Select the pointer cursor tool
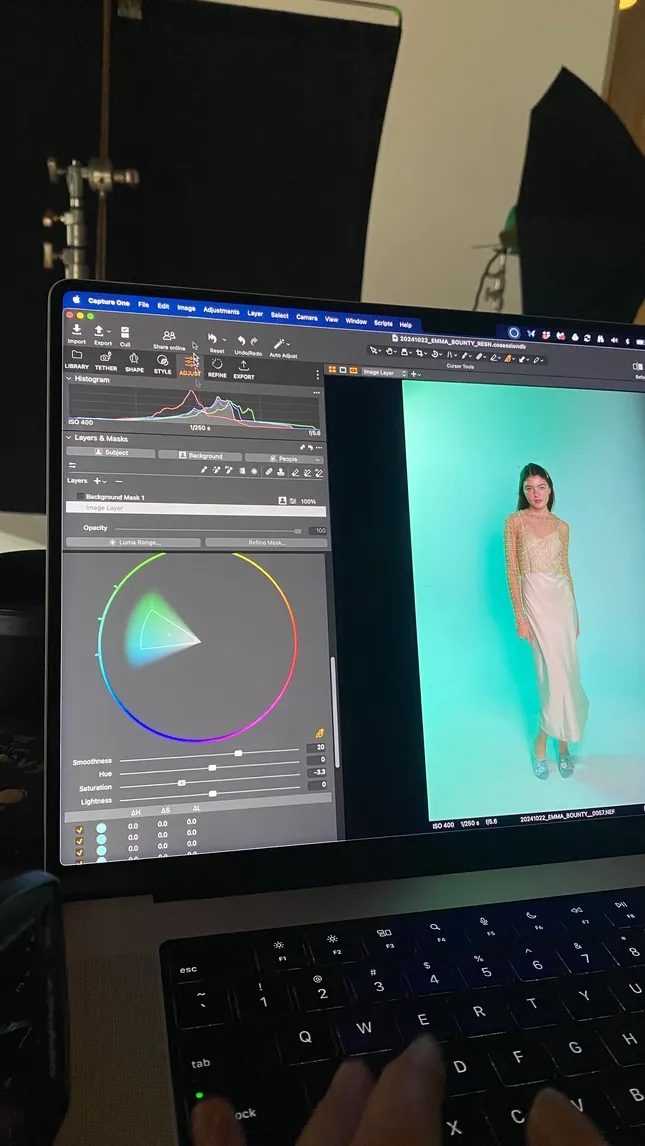645x1146 pixels. (x=375, y=350)
